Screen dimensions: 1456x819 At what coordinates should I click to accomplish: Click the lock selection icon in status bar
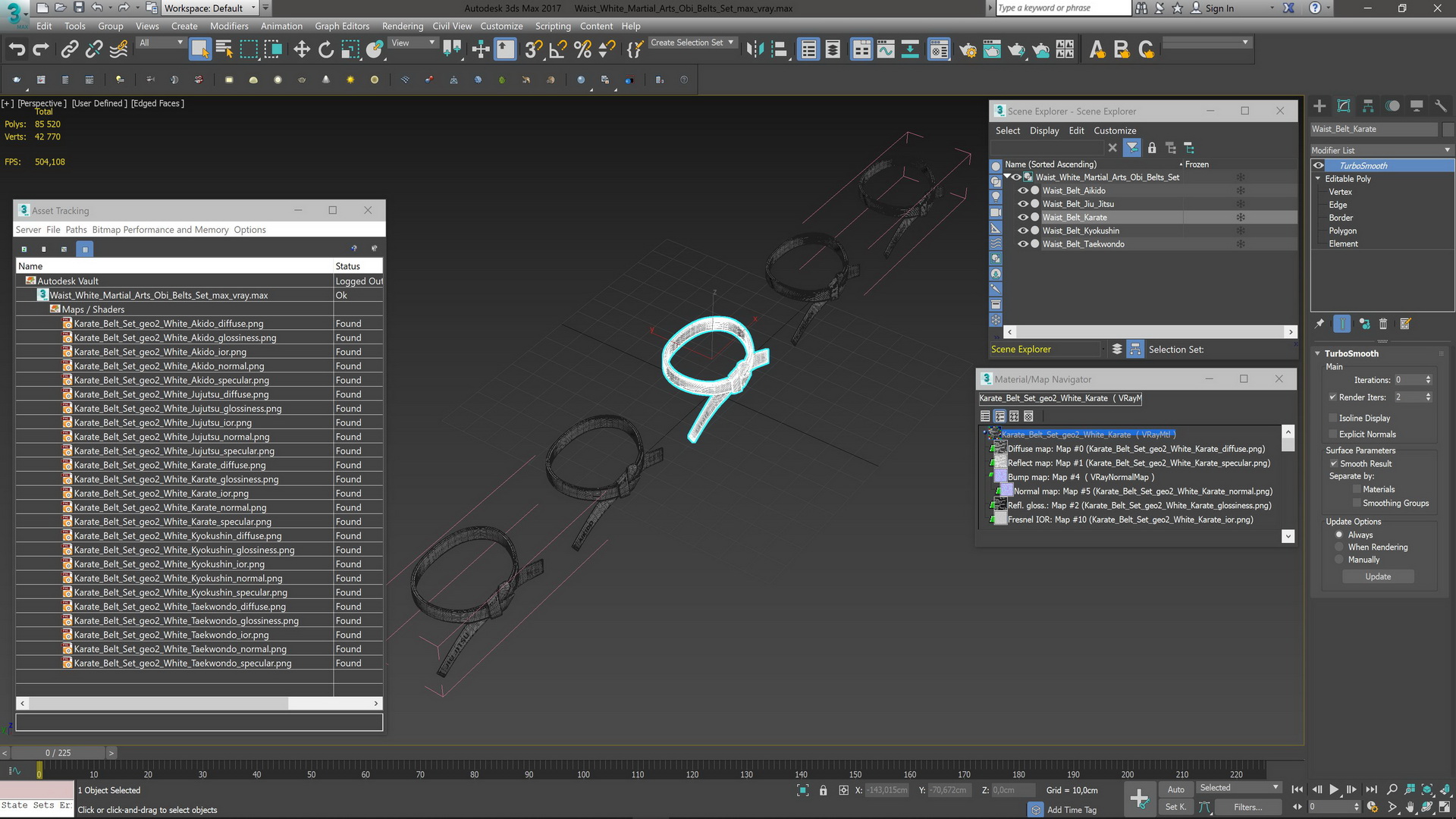tap(823, 790)
